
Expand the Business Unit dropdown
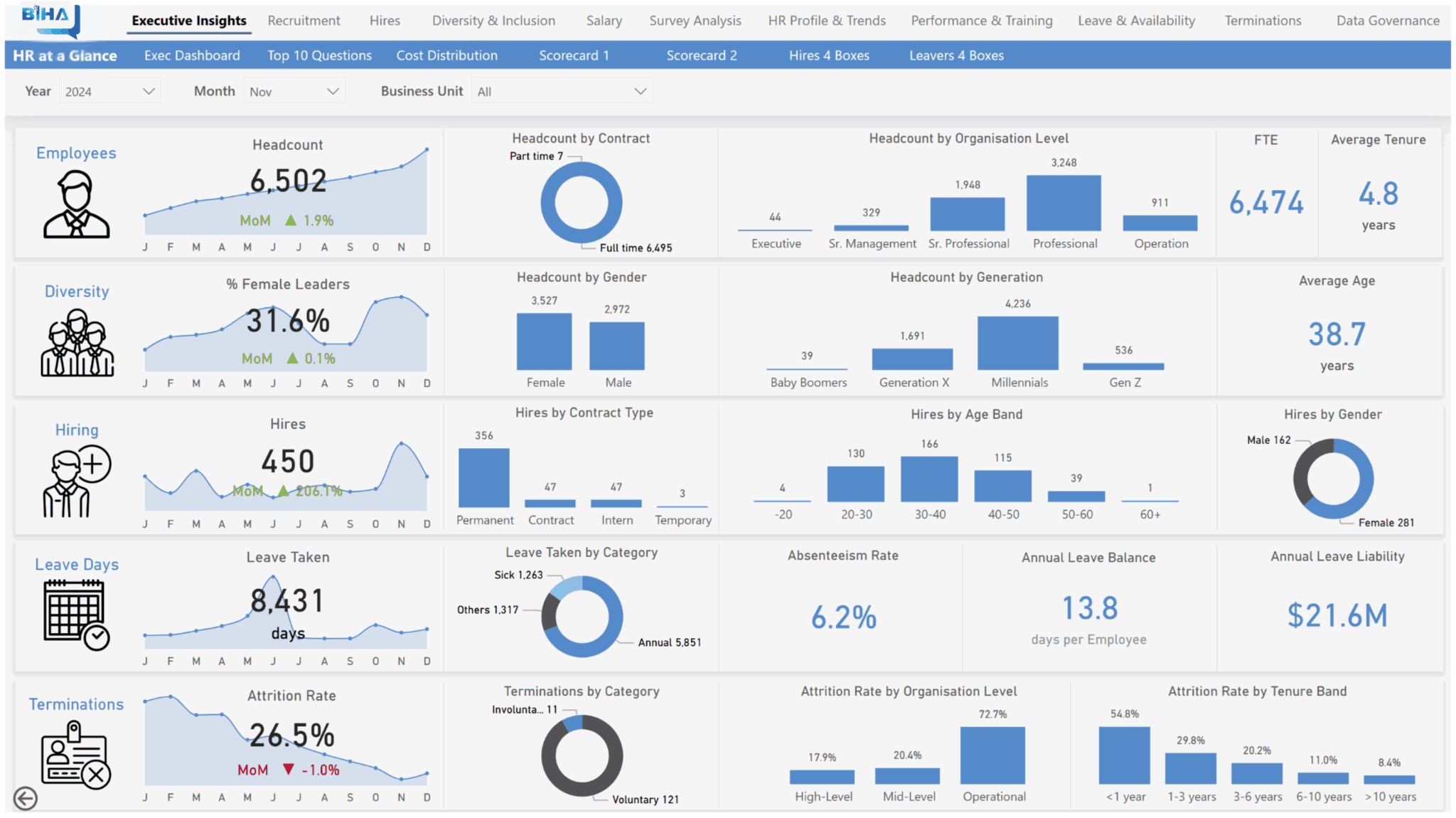[x=562, y=92]
